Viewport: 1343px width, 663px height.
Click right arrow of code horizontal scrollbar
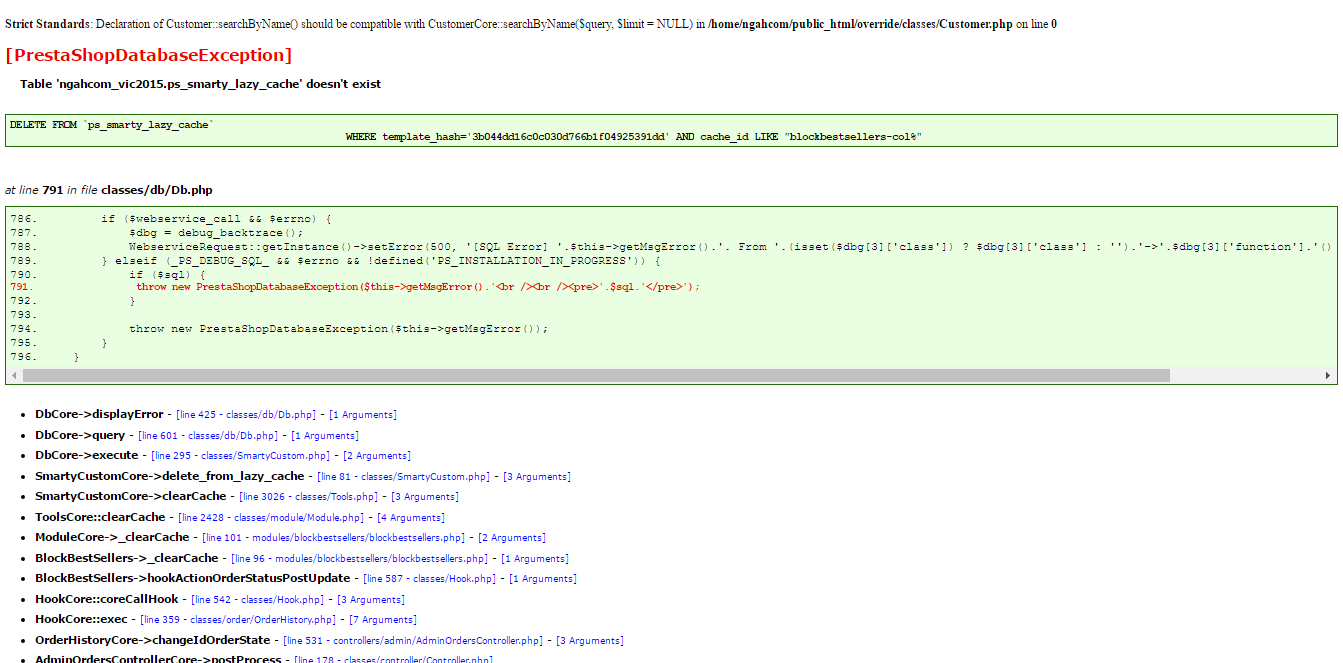(1329, 376)
